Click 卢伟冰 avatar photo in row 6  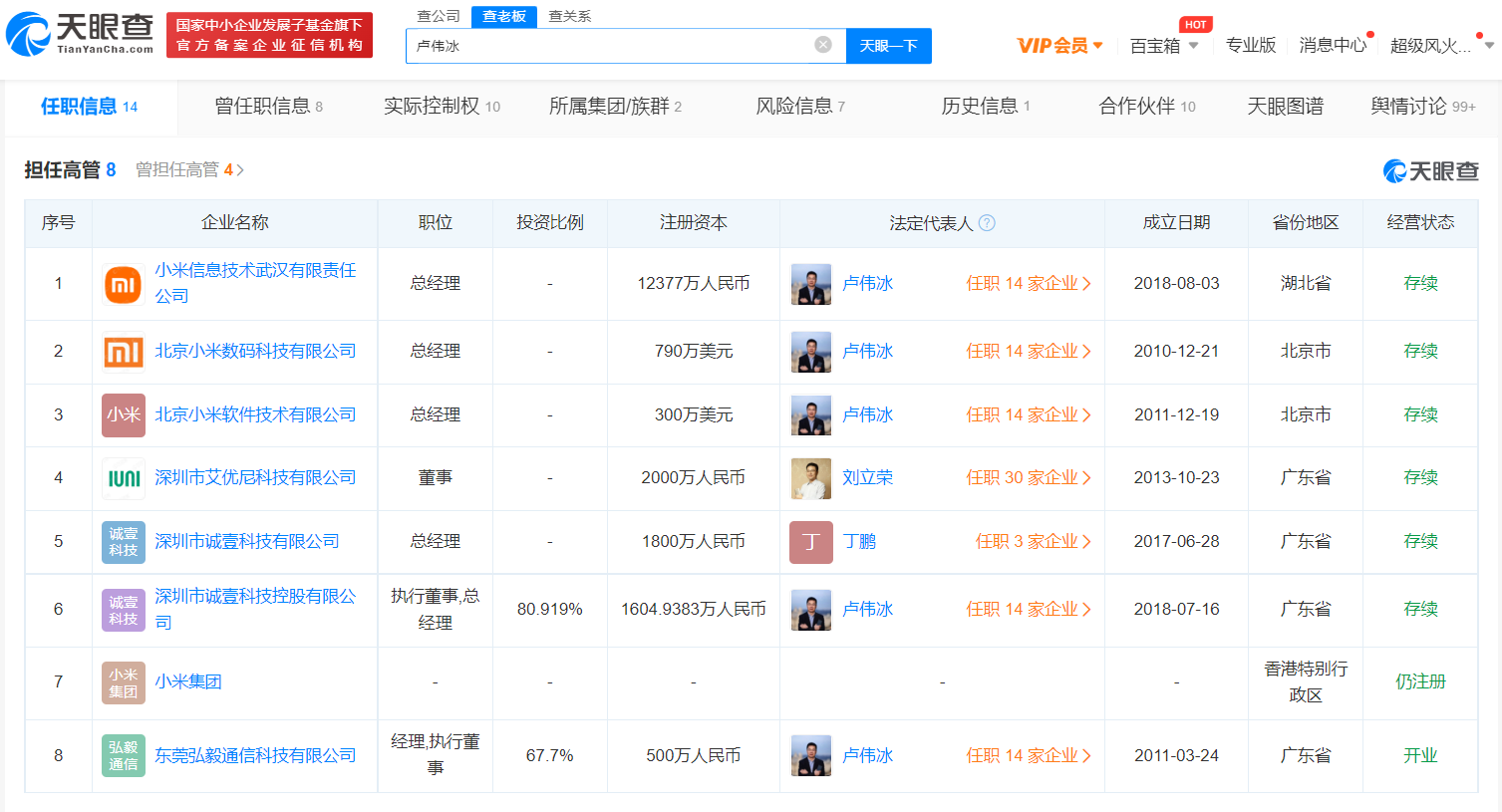click(x=811, y=610)
